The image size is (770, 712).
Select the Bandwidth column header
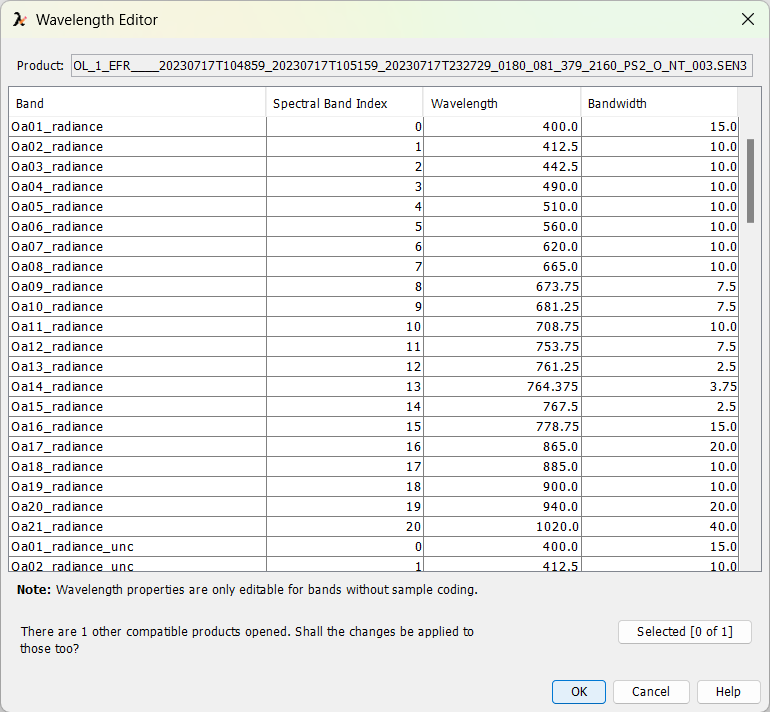(659, 103)
